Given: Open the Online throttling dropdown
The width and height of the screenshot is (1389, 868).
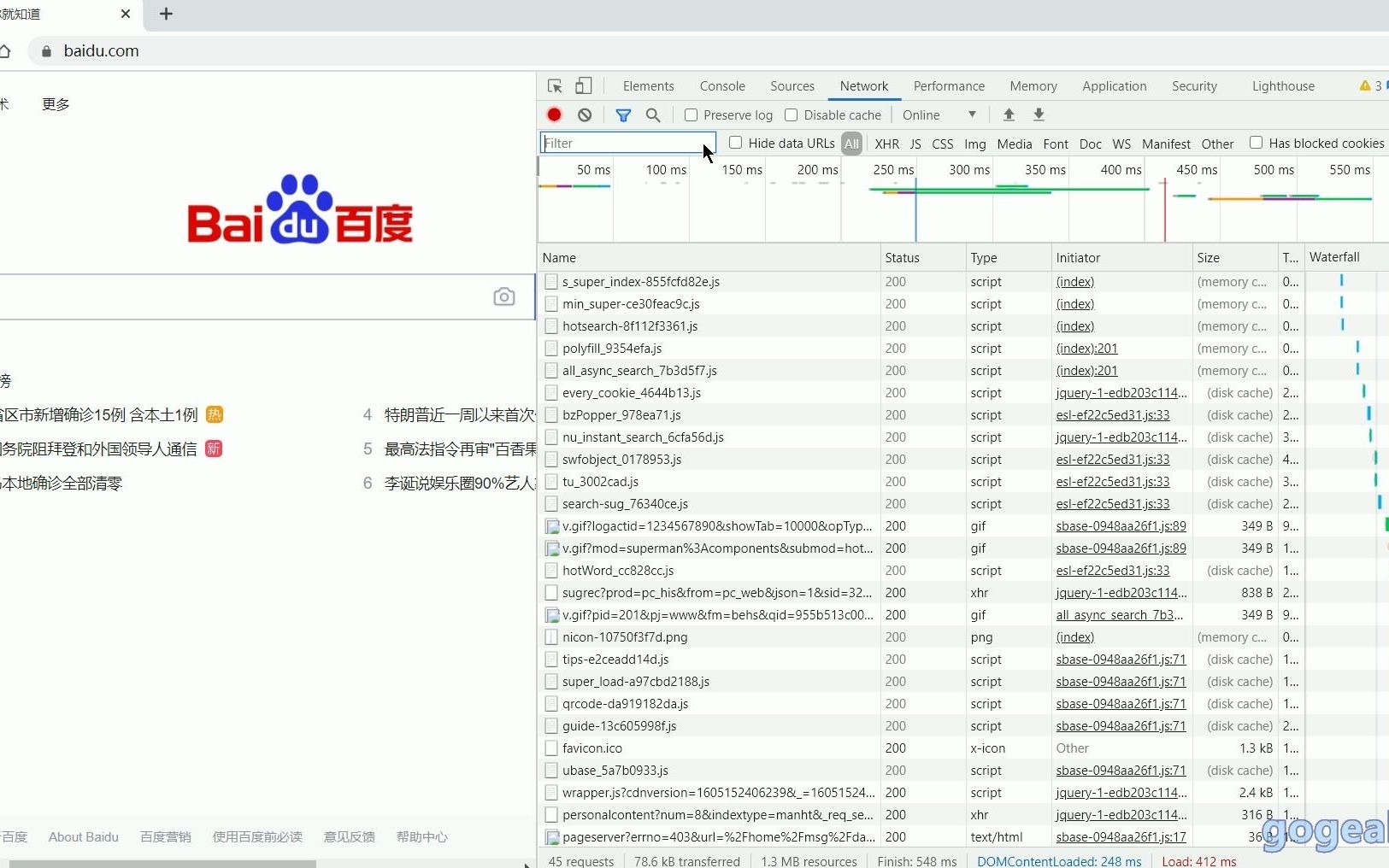Looking at the screenshot, I should [939, 114].
